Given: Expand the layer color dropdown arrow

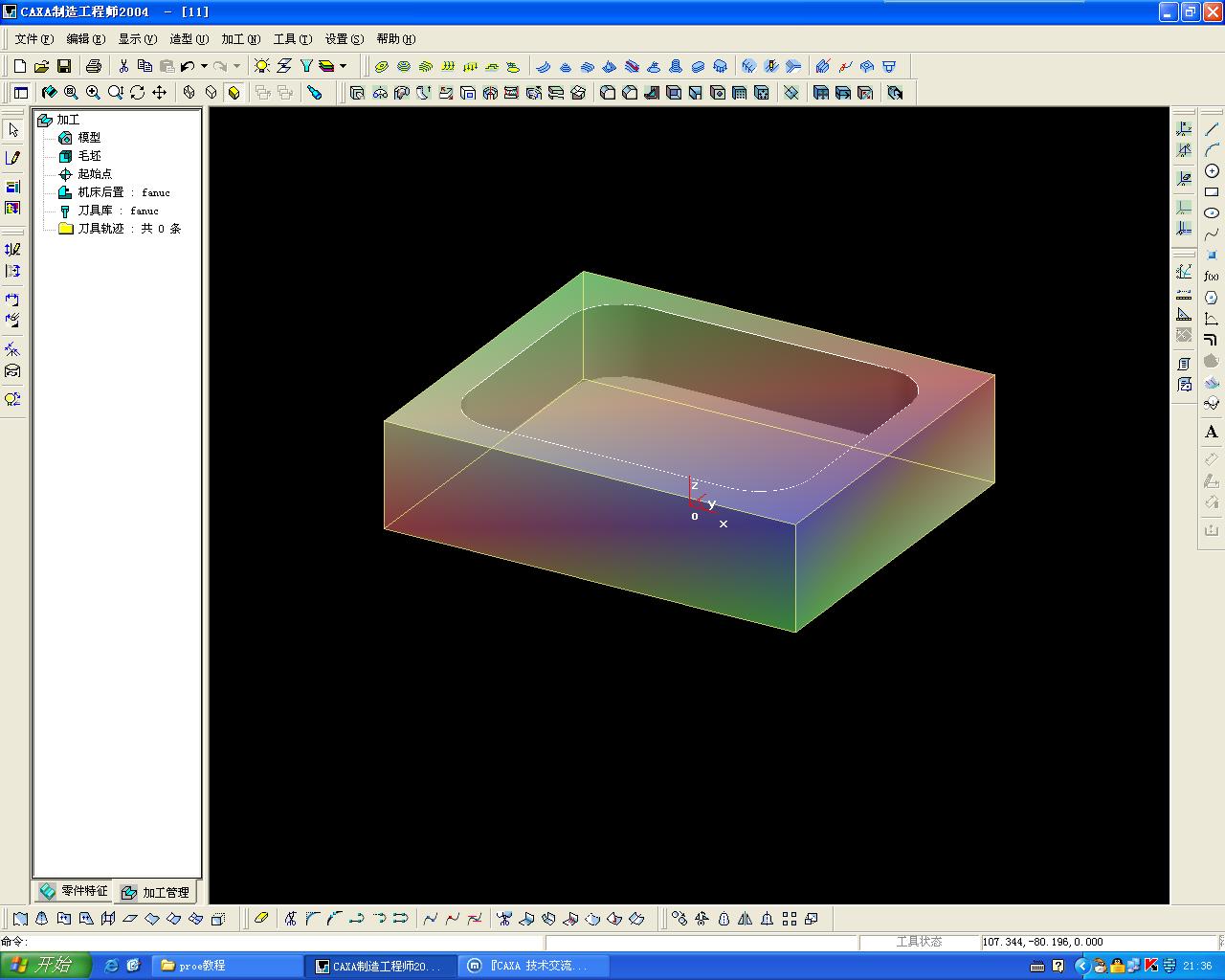Looking at the screenshot, I should pyautogui.click(x=343, y=66).
